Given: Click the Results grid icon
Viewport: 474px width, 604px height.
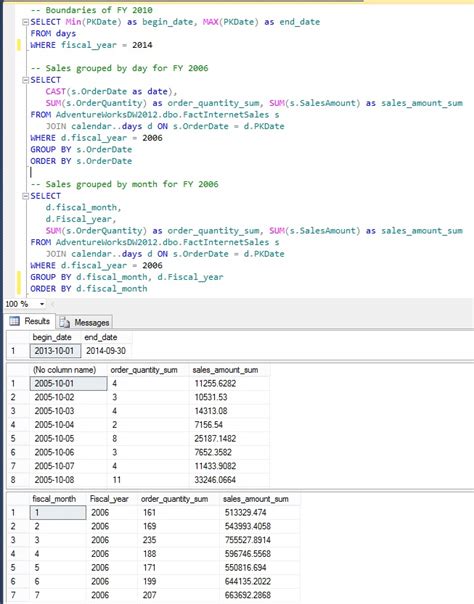Looking at the screenshot, I should pos(14,321).
